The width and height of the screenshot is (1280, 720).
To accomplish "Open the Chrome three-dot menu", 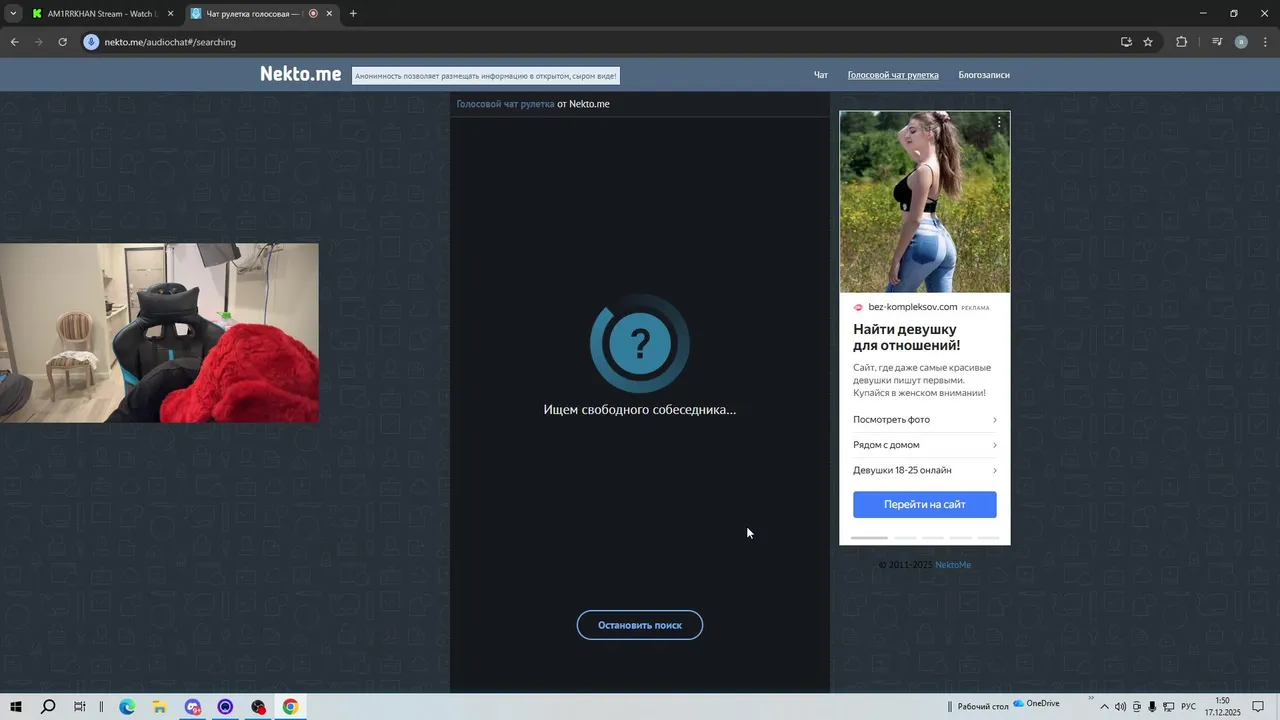I will 1264,42.
